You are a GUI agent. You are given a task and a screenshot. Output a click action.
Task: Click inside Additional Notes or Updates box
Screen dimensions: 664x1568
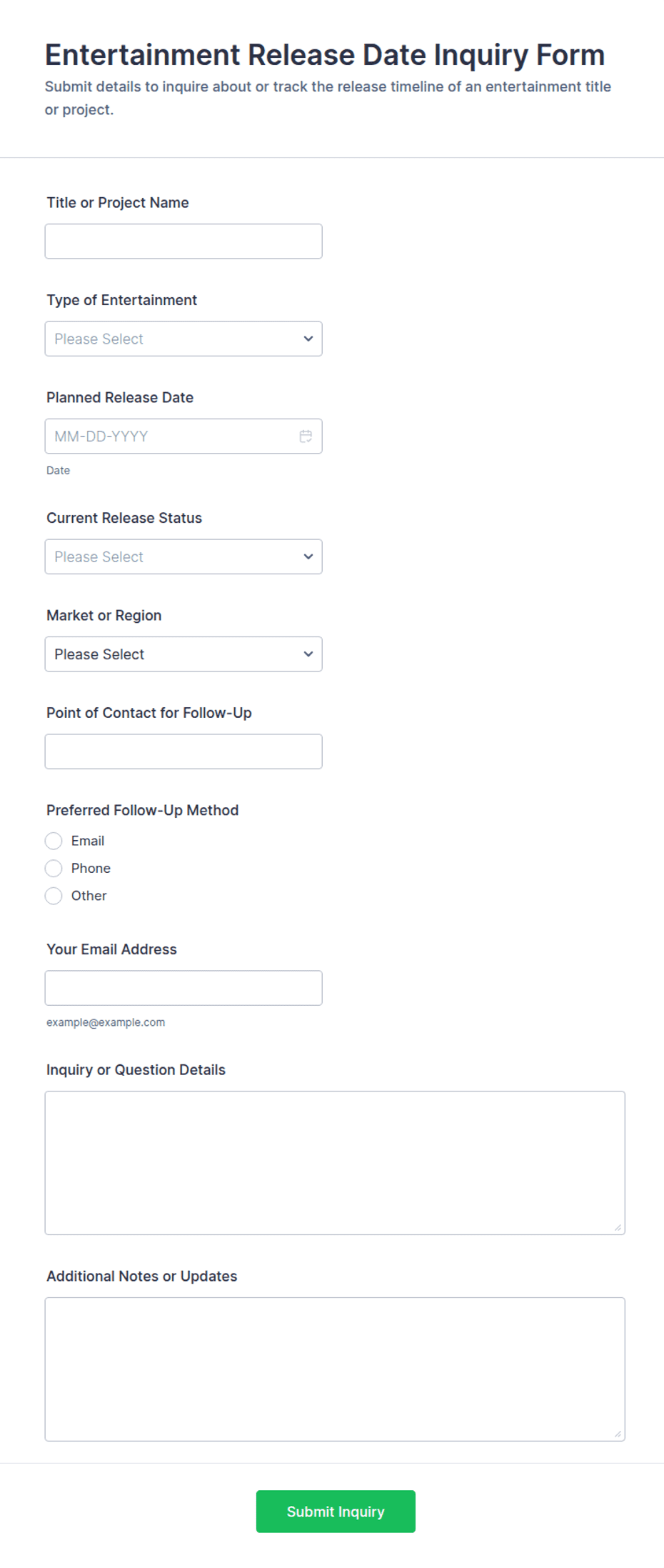[x=335, y=1369]
